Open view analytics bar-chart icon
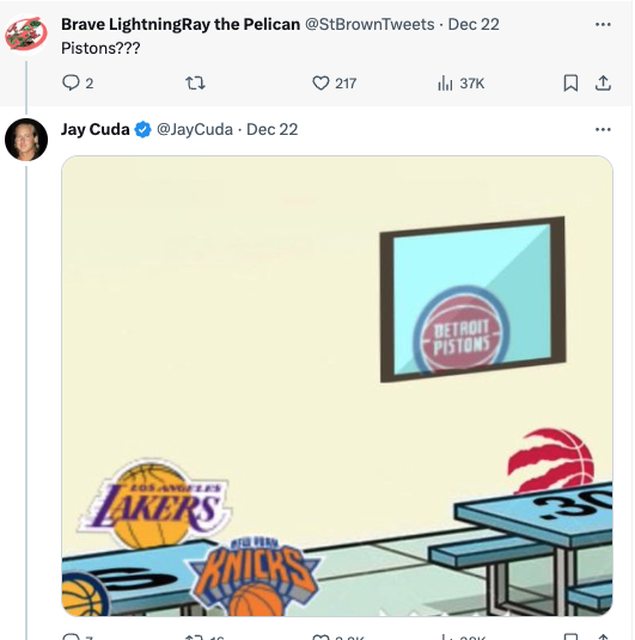This screenshot has height=640, width=635. 446,84
